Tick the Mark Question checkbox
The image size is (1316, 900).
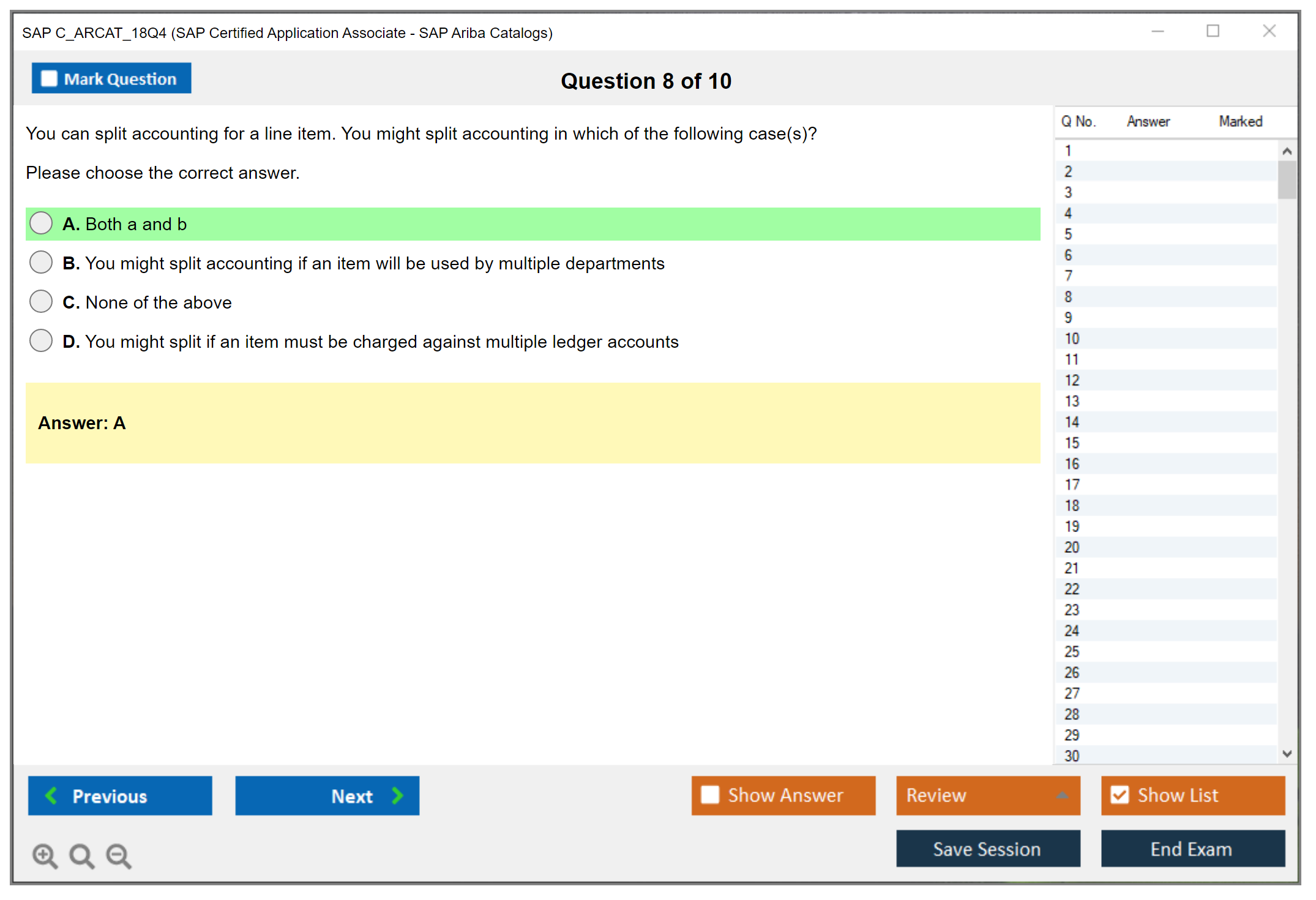[49, 78]
